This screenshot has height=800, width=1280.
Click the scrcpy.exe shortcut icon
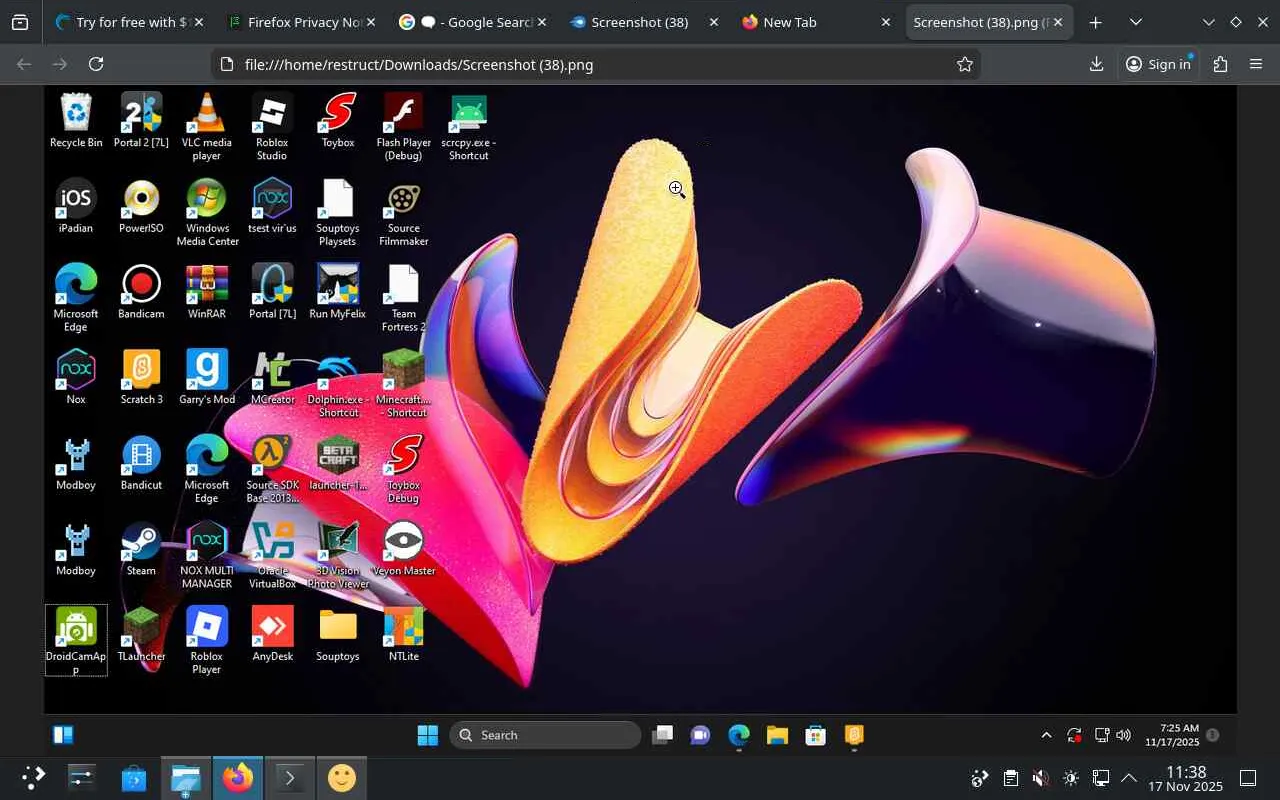(469, 126)
